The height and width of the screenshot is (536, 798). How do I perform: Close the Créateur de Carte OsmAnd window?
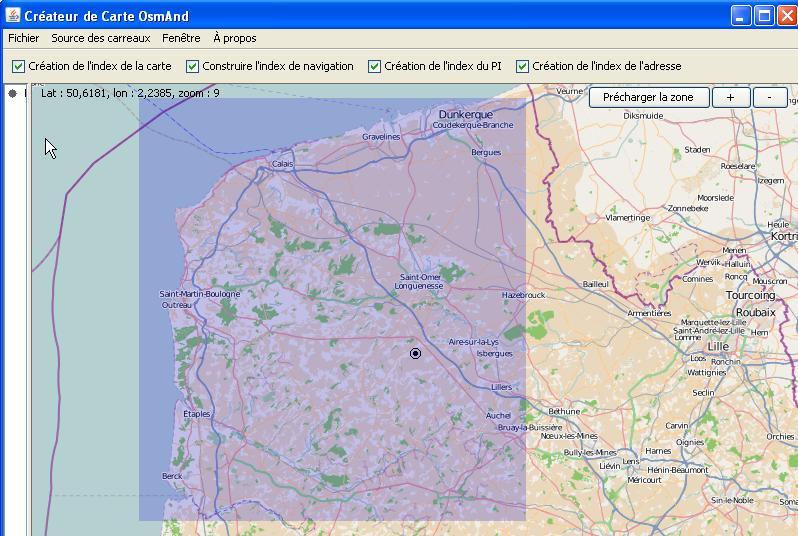787,16
